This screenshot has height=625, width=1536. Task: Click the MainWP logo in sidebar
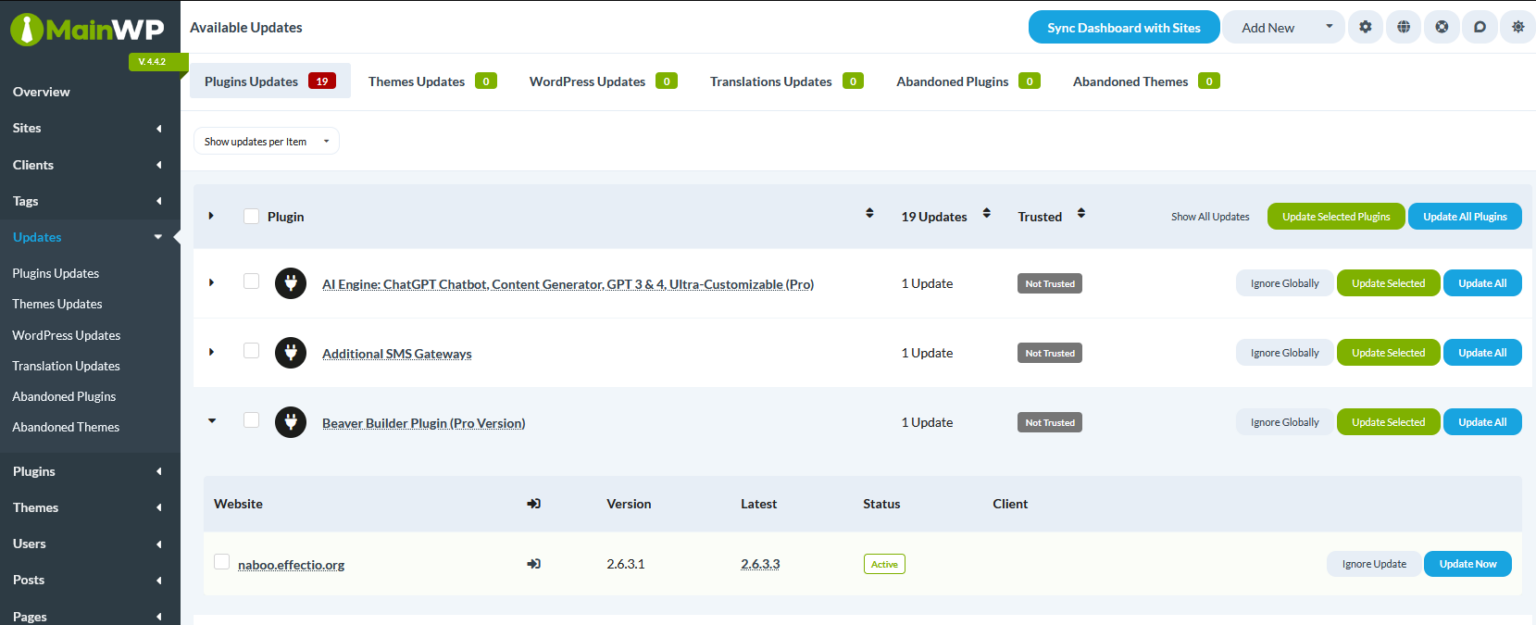pos(90,30)
